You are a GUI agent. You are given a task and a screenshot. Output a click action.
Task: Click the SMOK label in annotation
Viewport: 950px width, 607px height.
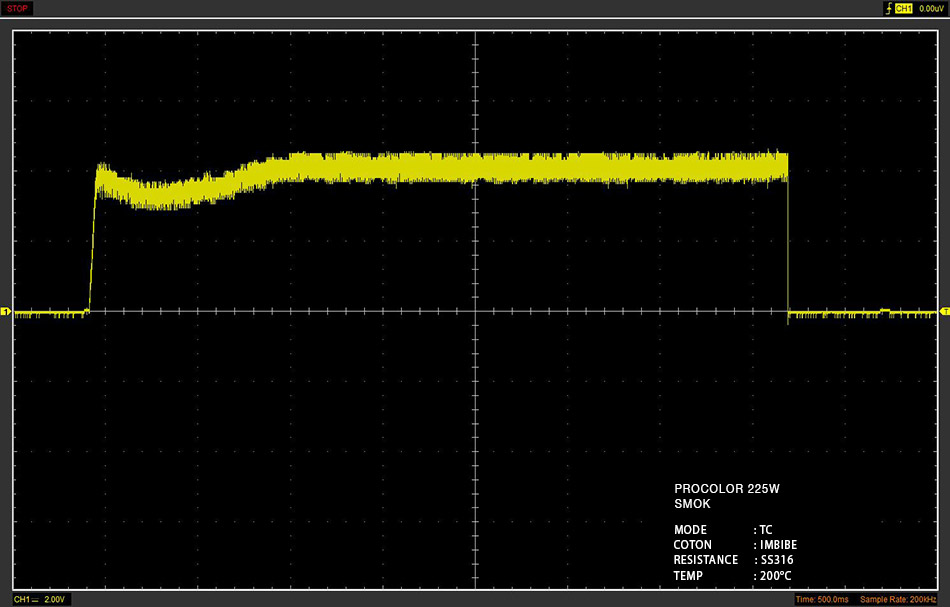click(692, 504)
